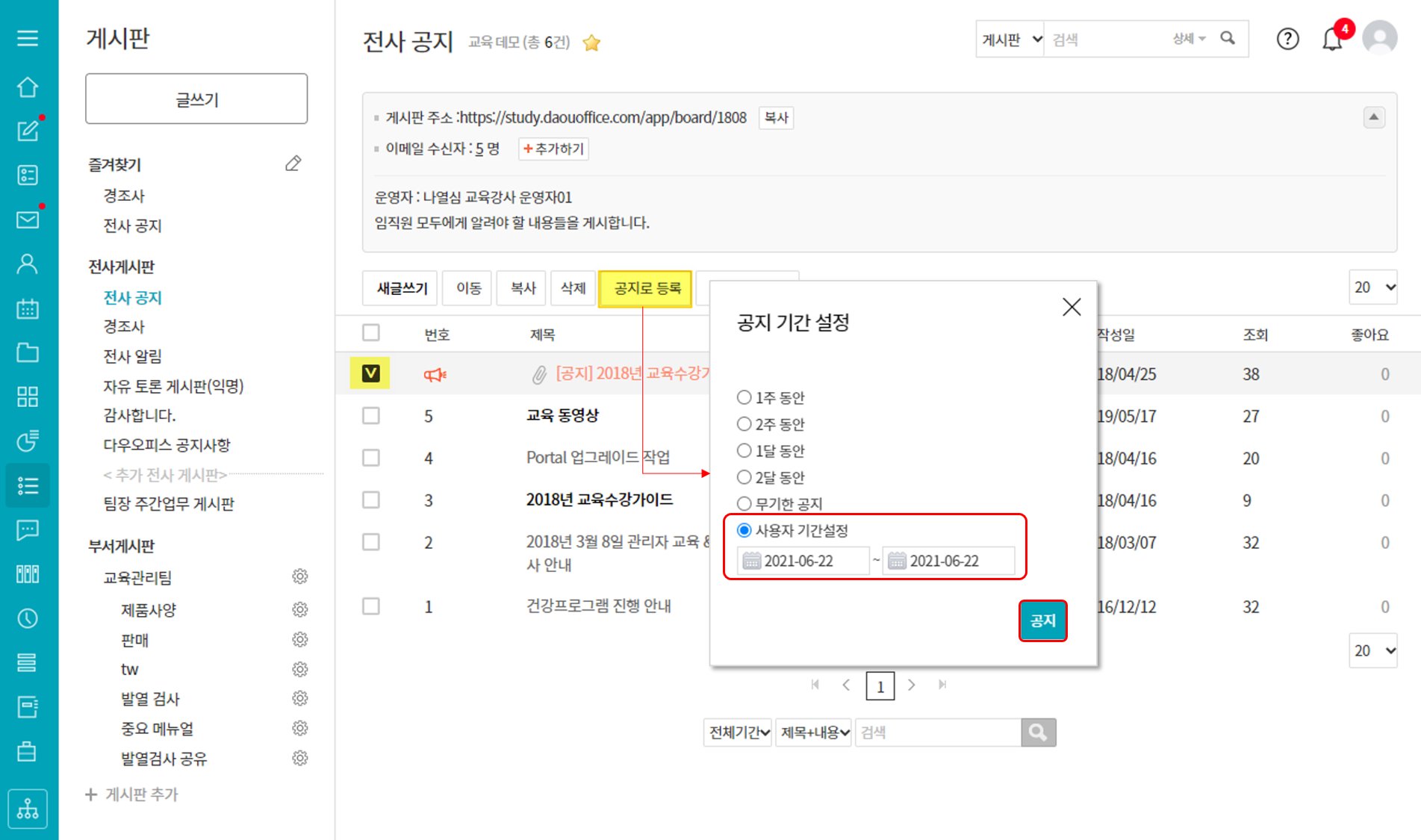The image size is (1421, 840).
Task: Expand the 전체기간 period dropdown
Action: [739, 732]
